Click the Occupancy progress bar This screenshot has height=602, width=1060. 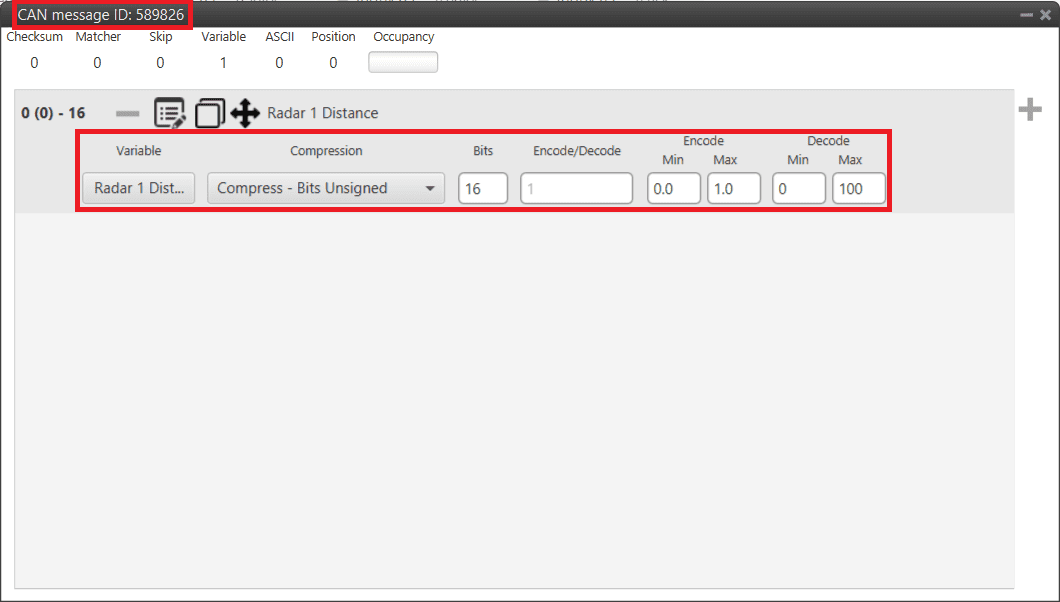point(403,62)
